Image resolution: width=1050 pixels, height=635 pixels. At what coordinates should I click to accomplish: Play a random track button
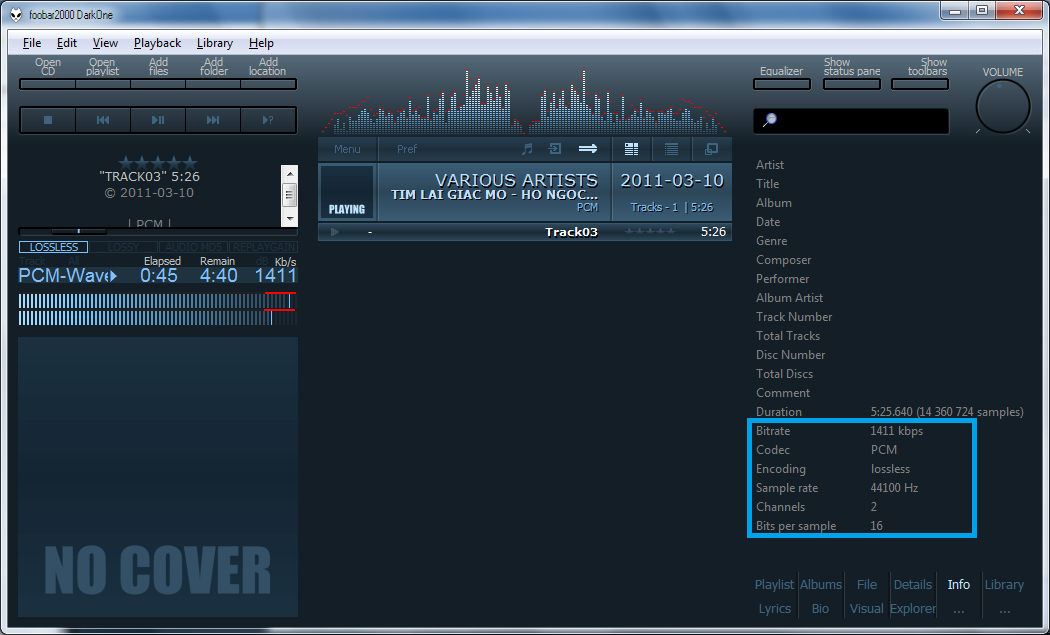(x=268, y=120)
